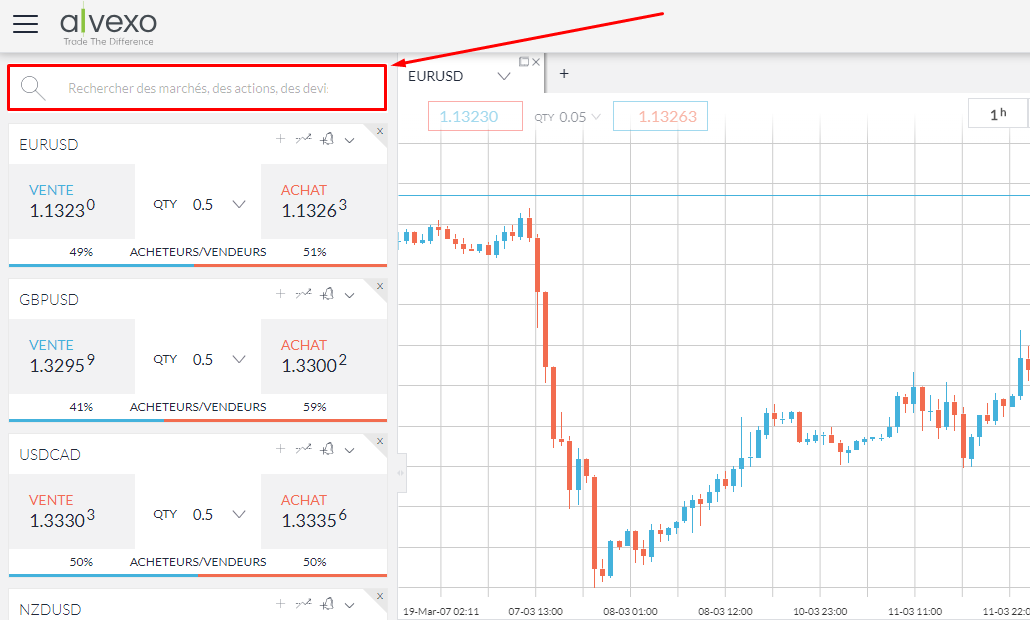Buy USDCAD at ACHAT 1.33356

click(x=324, y=511)
